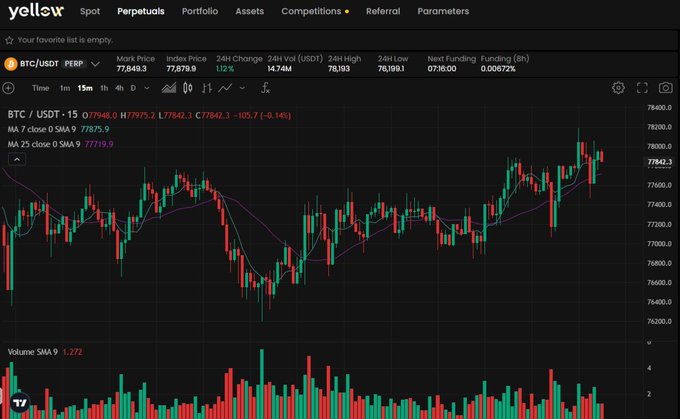680x419 pixels.
Task: Select the 15m timeframe
Action: pos(85,88)
